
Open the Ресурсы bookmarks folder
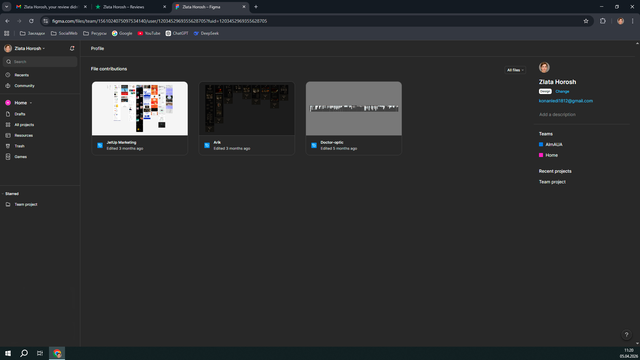pyautogui.click(x=95, y=33)
